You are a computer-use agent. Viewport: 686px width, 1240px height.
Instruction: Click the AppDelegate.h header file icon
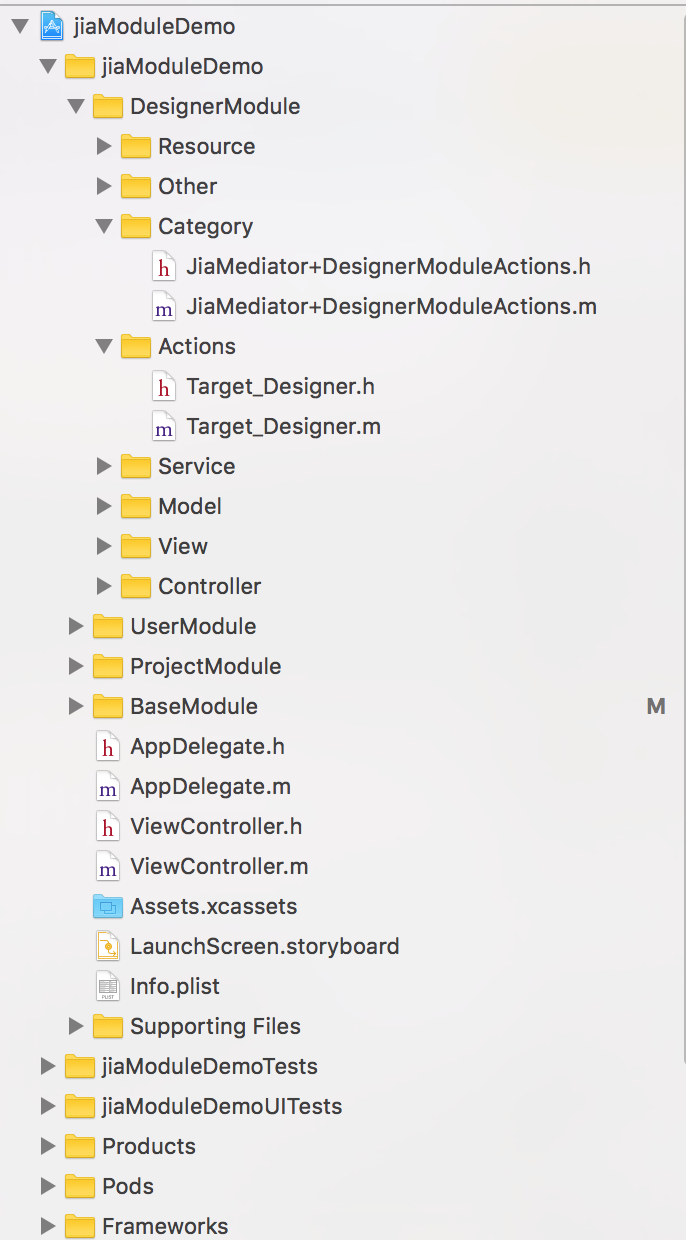(107, 746)
